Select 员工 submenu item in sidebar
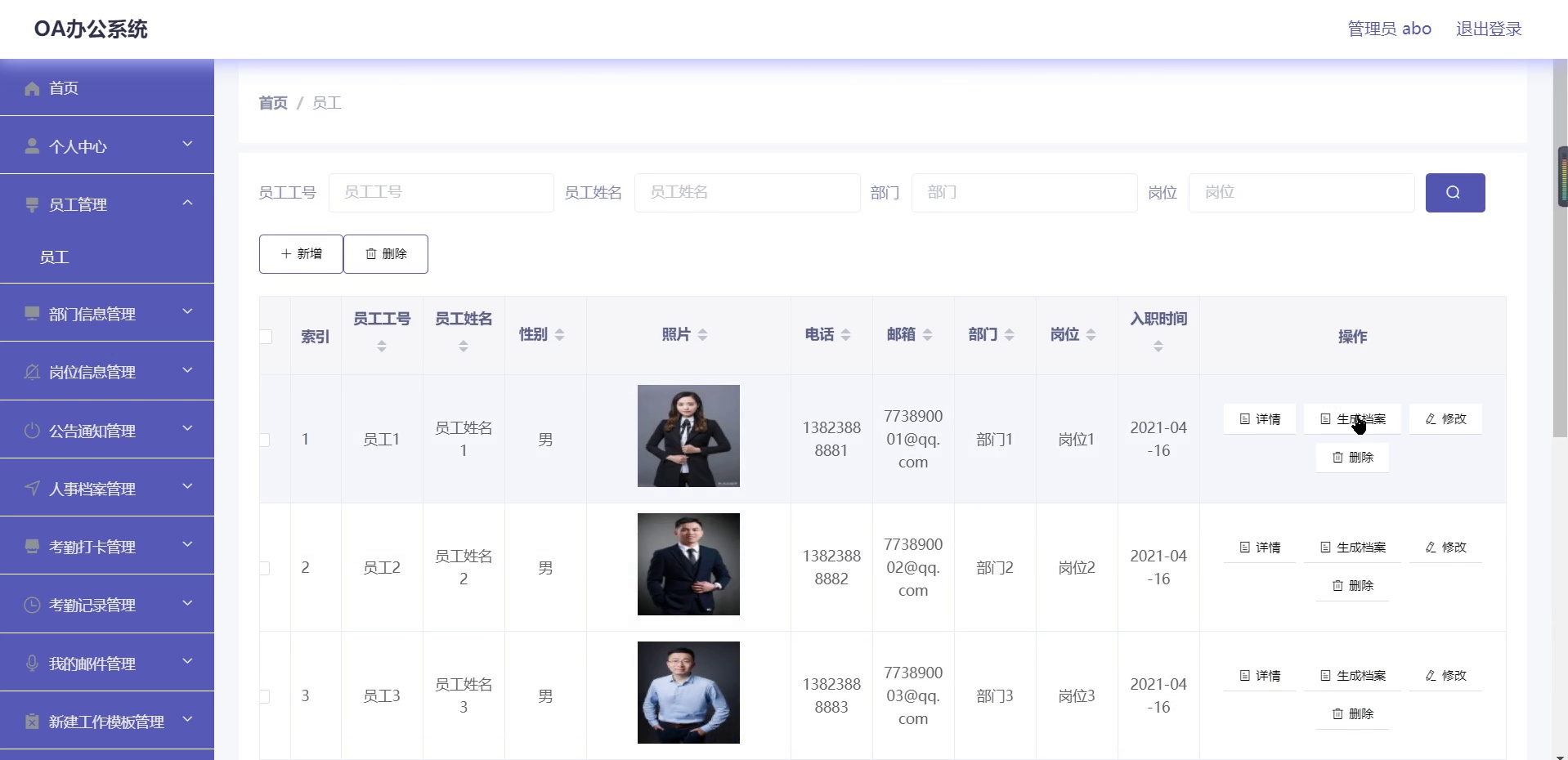Viewport: 1568px width, 760px height. click(54, 257)
